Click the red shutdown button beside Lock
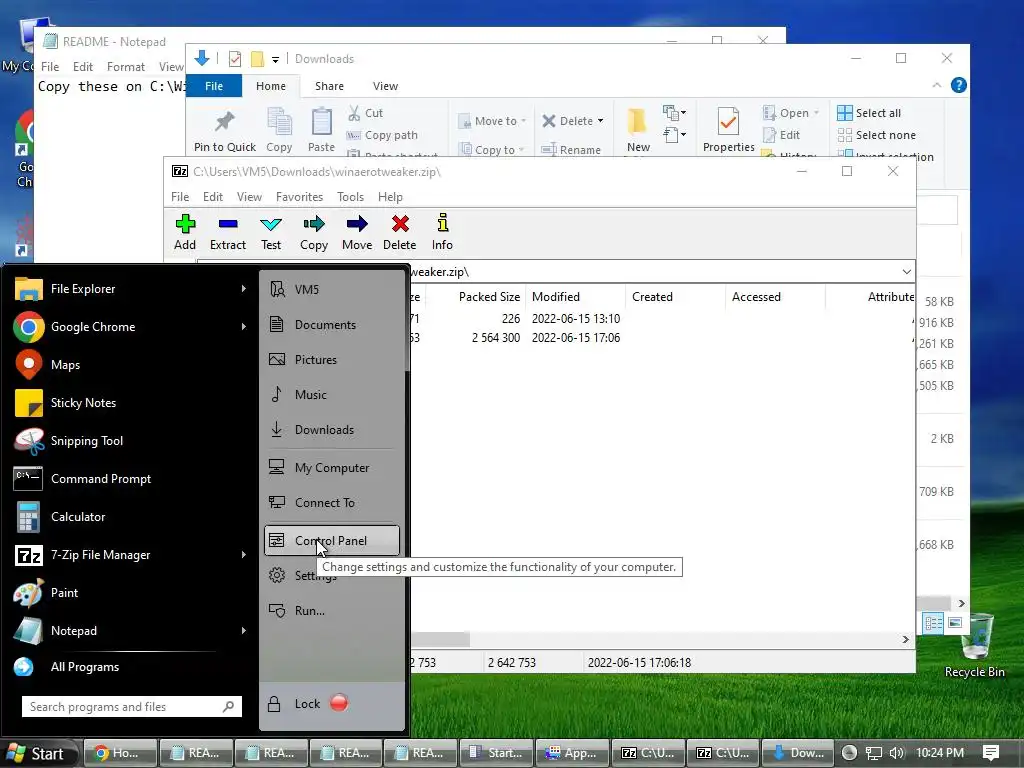Viewport: 1024px width, 768px height. tap(339, 703)
